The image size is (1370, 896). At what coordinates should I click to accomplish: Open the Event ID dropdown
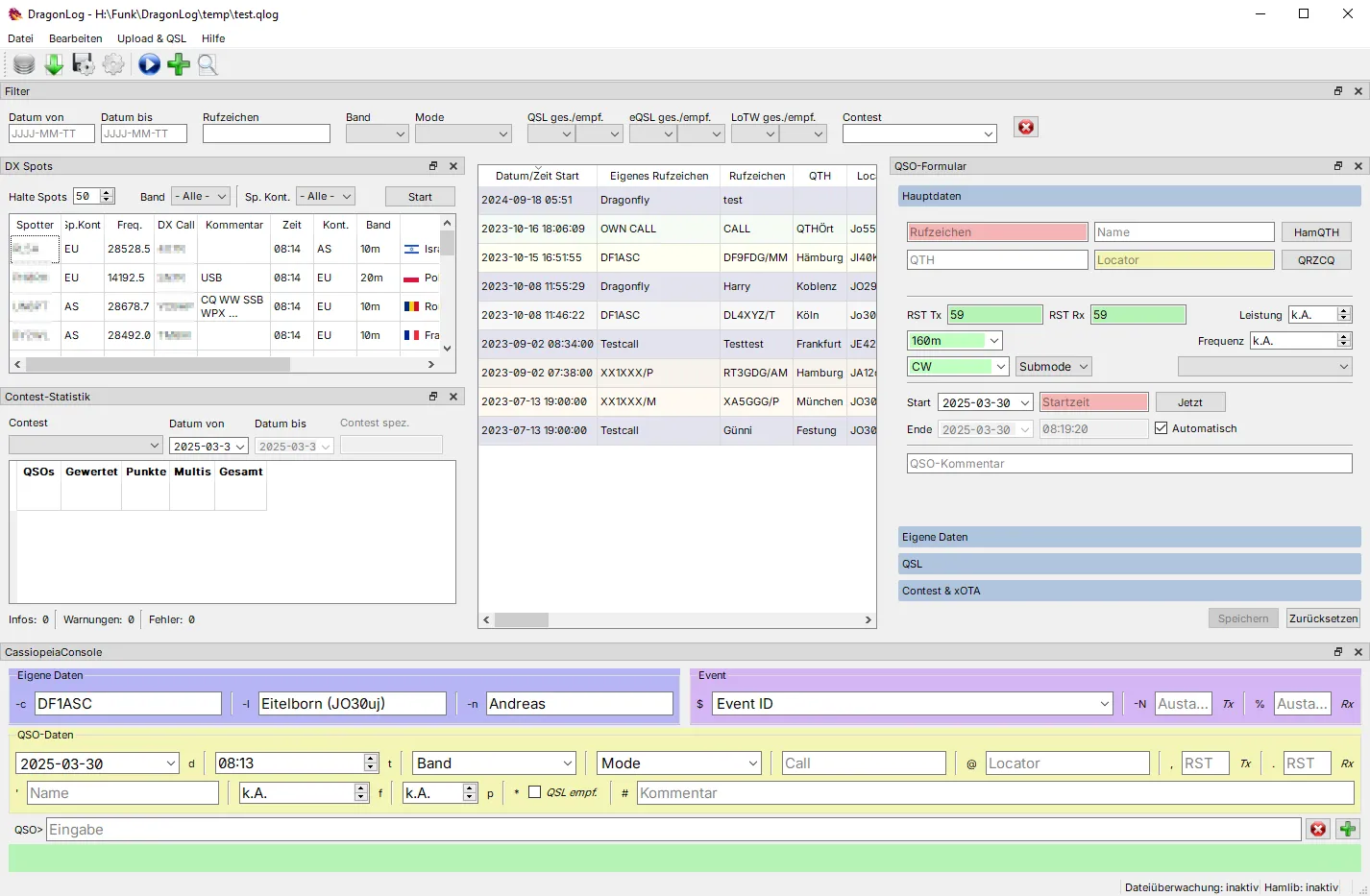coord(912,704)
